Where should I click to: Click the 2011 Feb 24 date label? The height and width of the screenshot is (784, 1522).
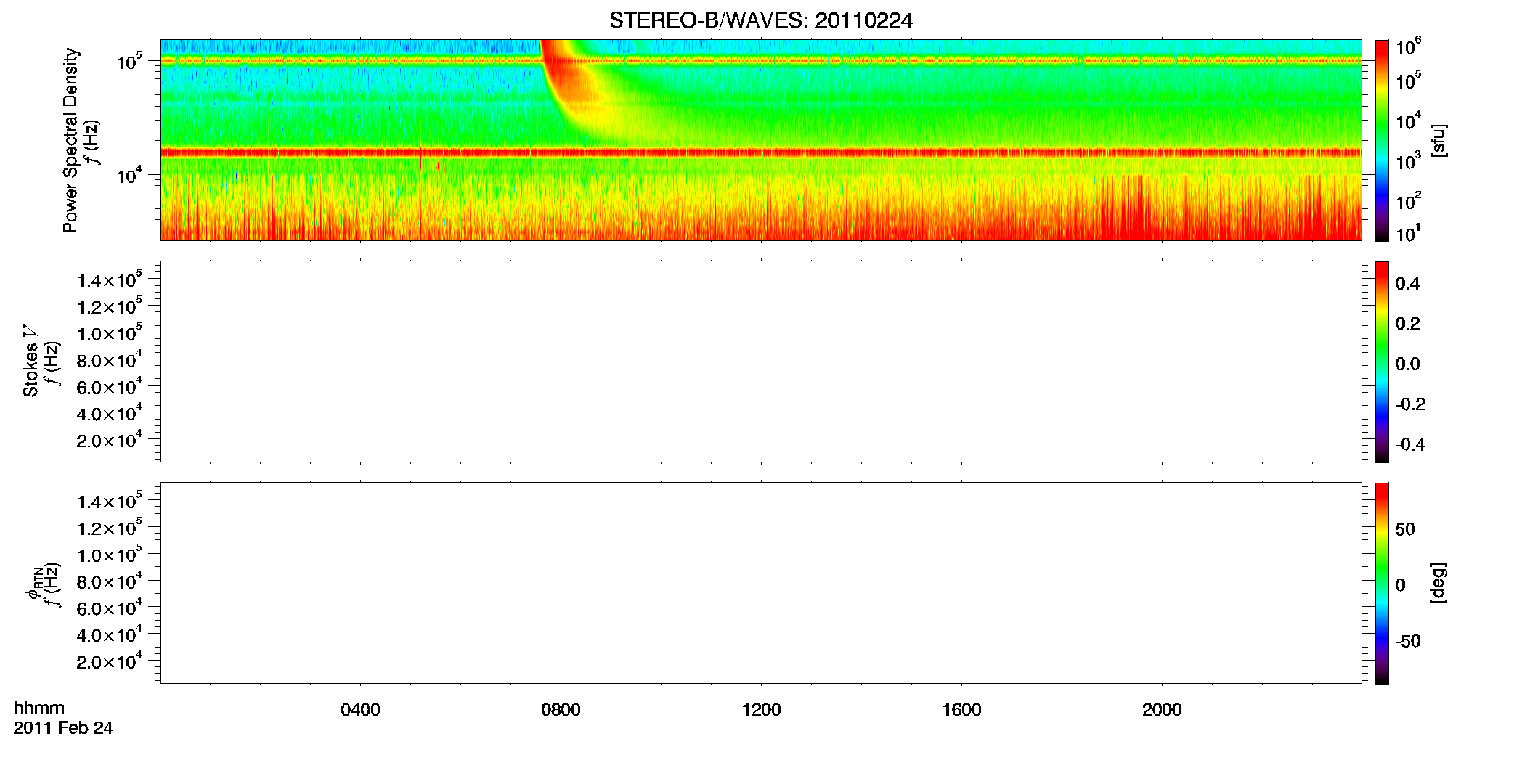click(x=63, y=728)
